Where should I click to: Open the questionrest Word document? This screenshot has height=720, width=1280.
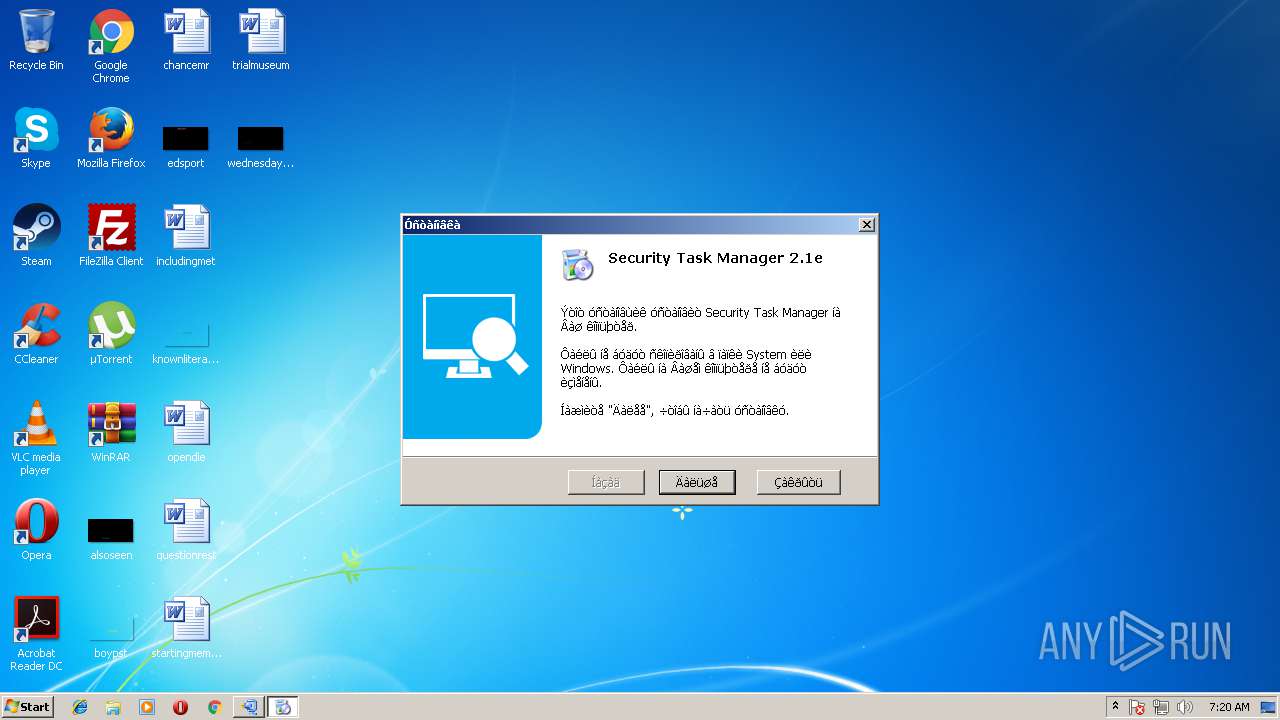(186, 530)
